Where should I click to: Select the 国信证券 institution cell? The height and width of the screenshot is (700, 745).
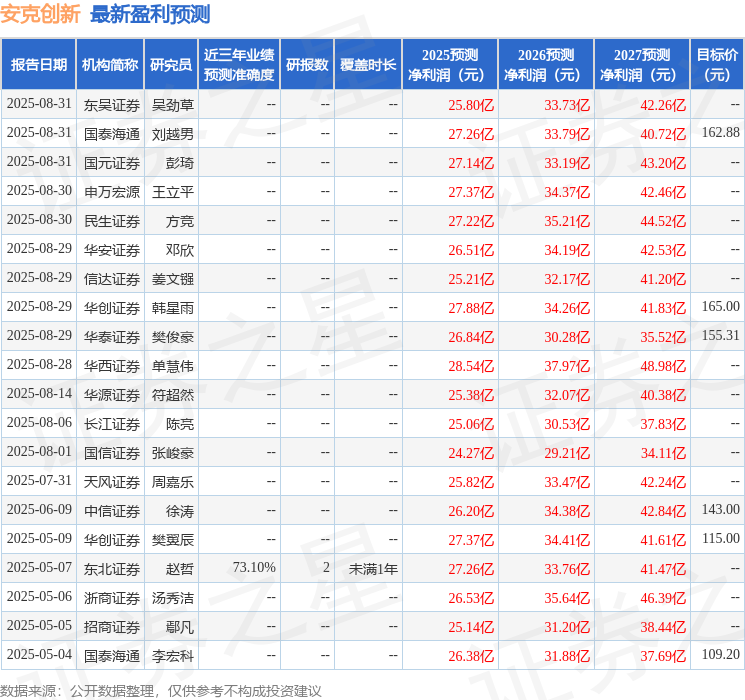pyautogui.click(x=112, y=453)
